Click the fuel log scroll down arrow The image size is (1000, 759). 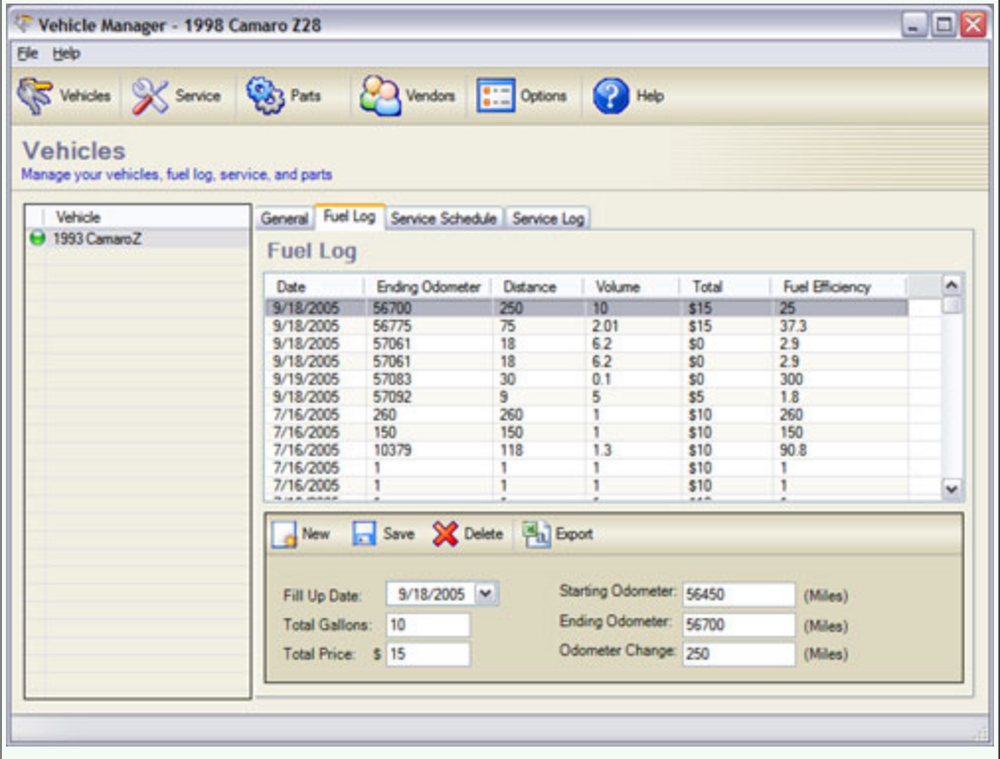952,489
